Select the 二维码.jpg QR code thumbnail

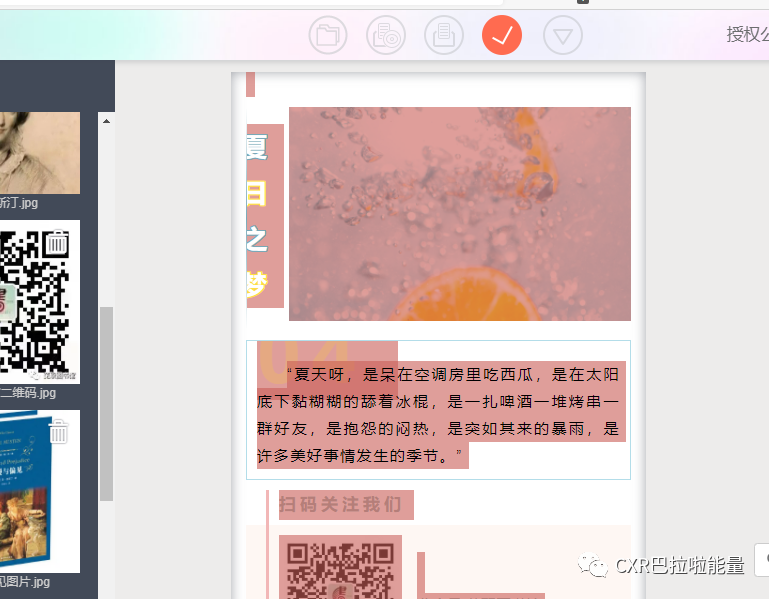(x=40, y=302)
